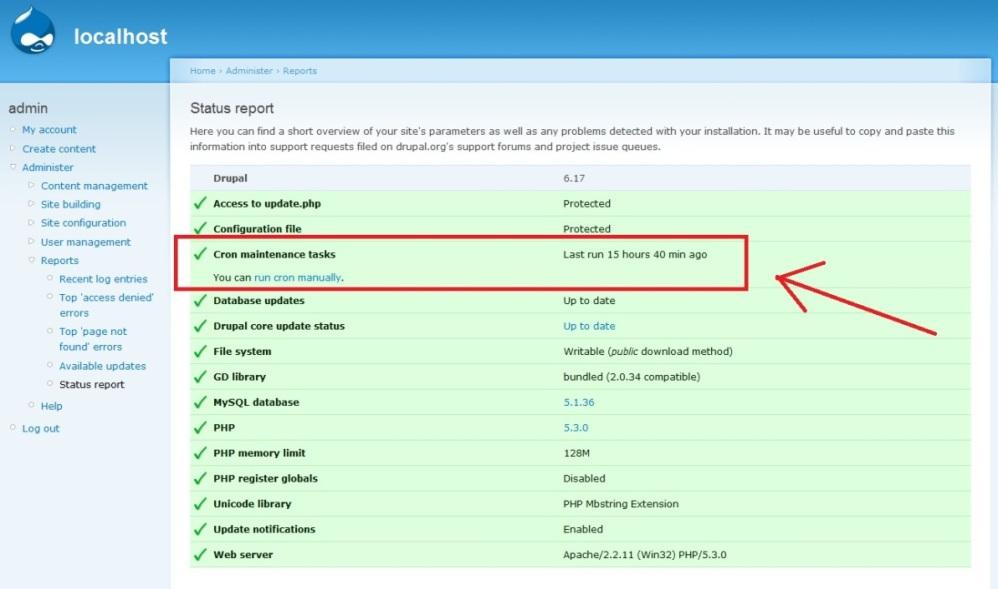Open Create content menu item
This screenshot has width=998, height=589.
[59, 149]
